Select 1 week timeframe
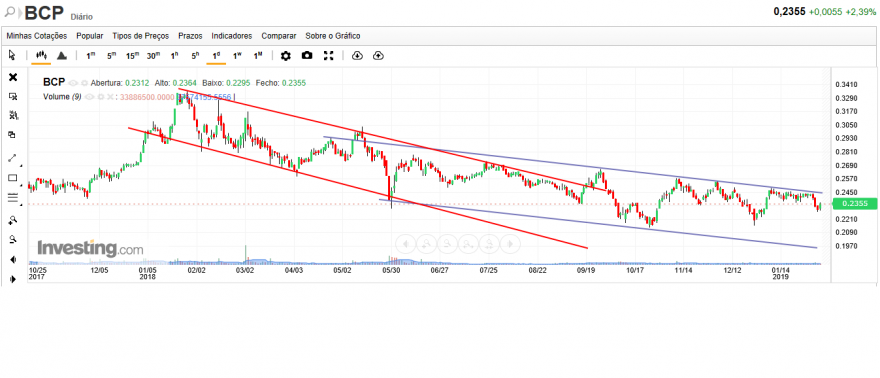 [x=237, y=56]
